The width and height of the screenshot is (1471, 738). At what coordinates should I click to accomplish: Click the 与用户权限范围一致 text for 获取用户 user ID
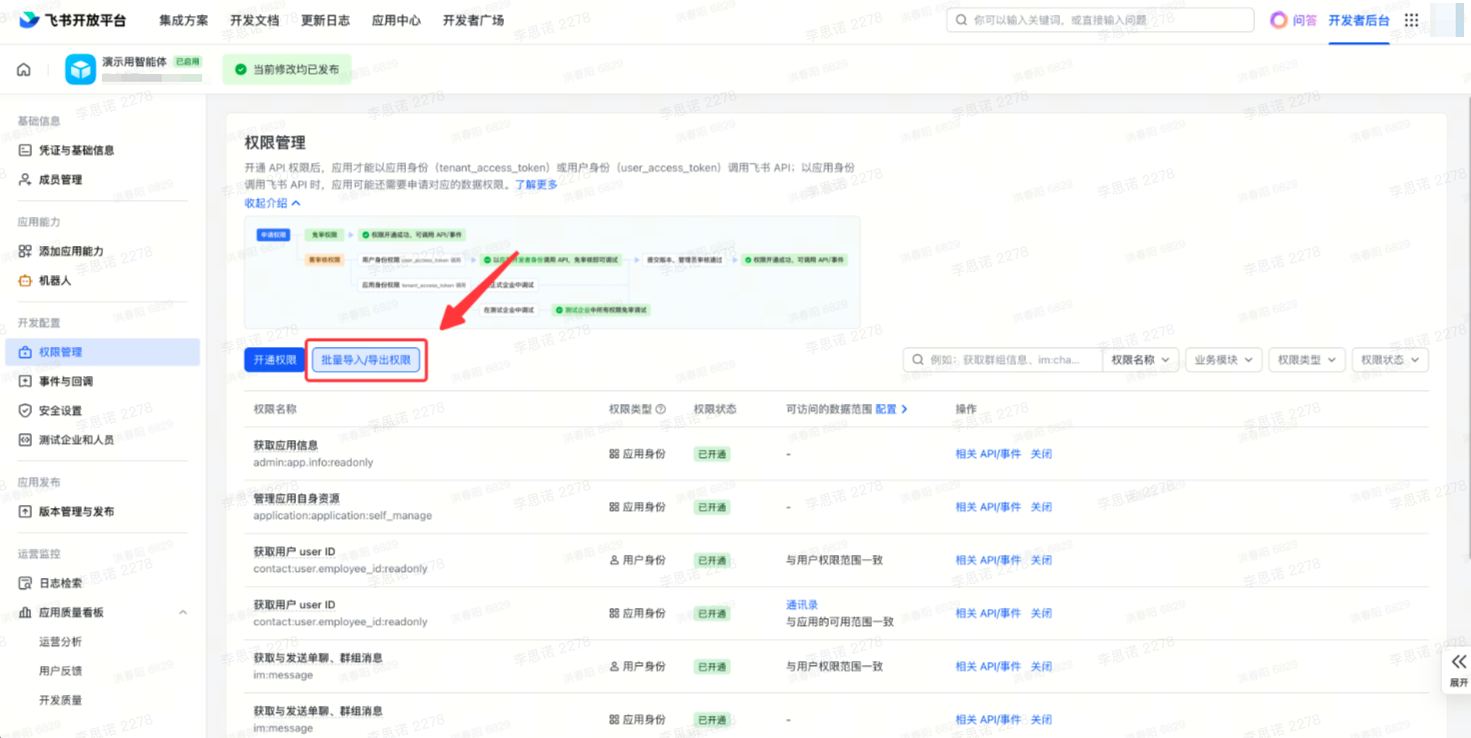[834, 560]
